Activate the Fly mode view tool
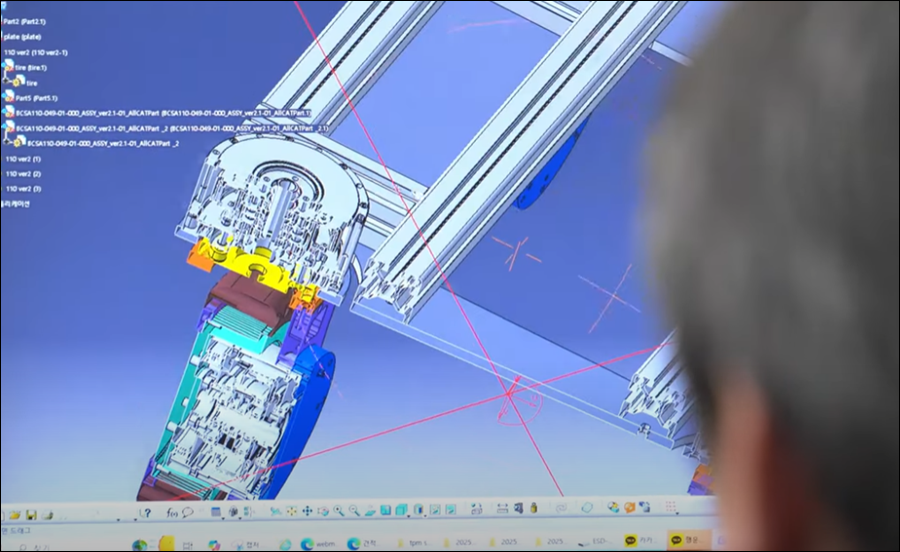The height and width of the screenshot is (552, 900). coord(276,511)
